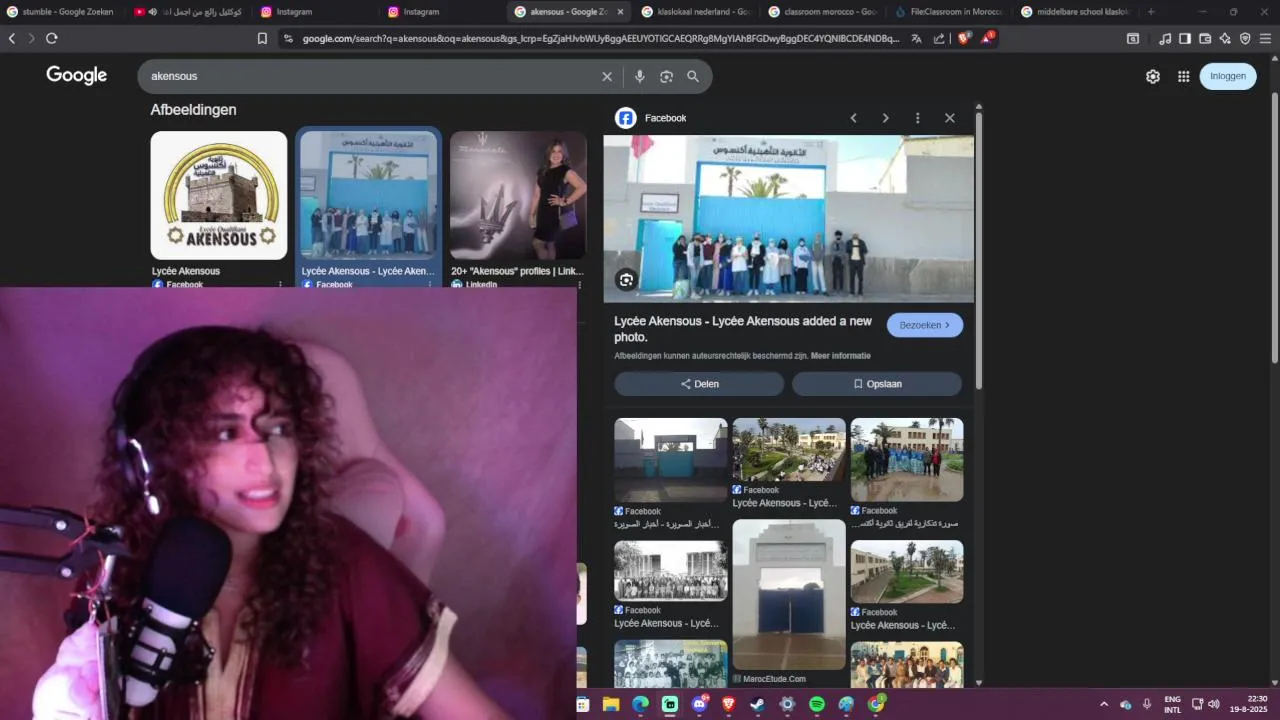Click inside the akensous search field
Screen dimensions: 1280x720
pos(370,76)
